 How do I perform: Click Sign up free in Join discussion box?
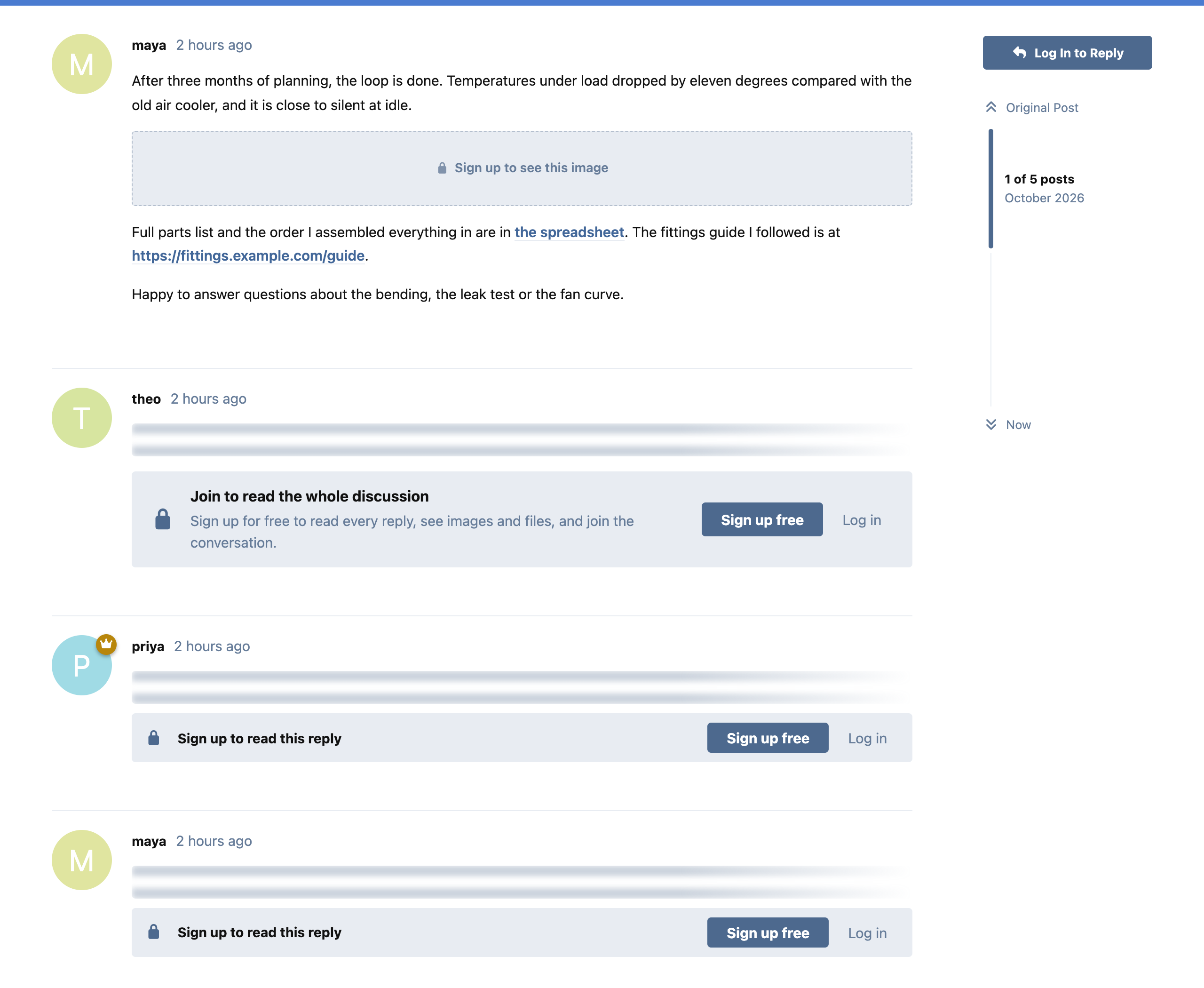pyautogui.click(x=762, y=519)
